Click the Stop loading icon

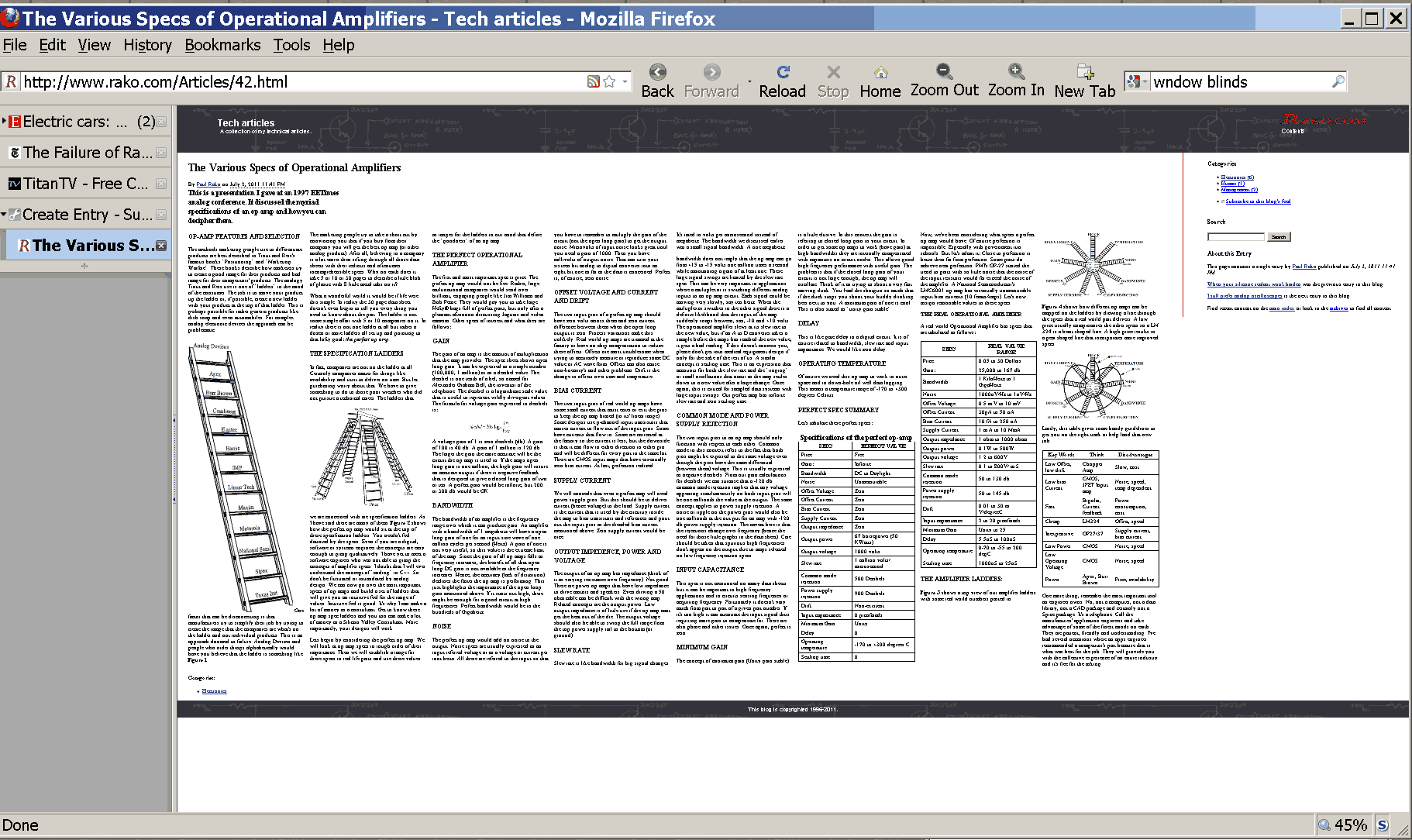coord(833,72)
